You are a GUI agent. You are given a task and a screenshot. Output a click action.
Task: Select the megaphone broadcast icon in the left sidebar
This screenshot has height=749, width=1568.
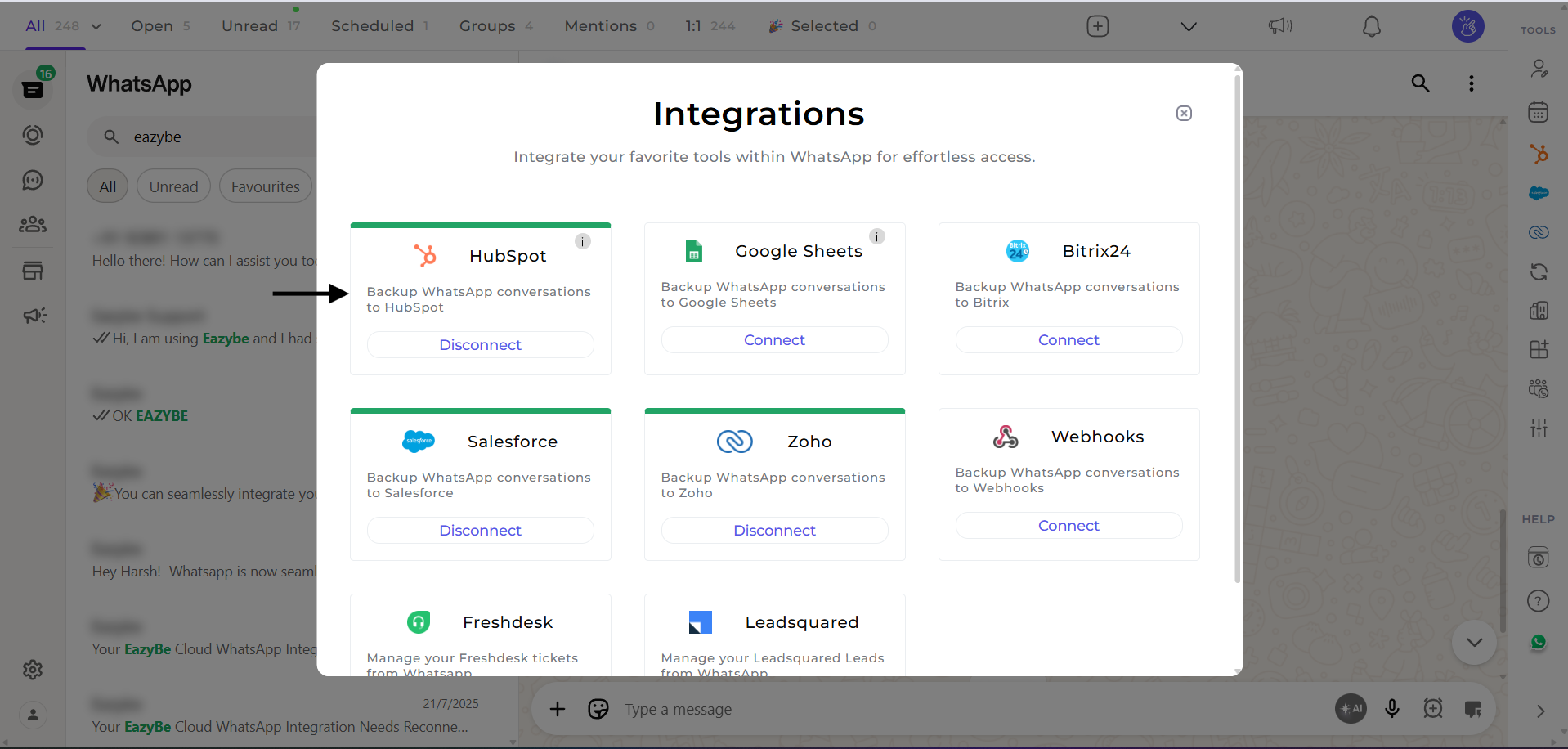(33, 316)
